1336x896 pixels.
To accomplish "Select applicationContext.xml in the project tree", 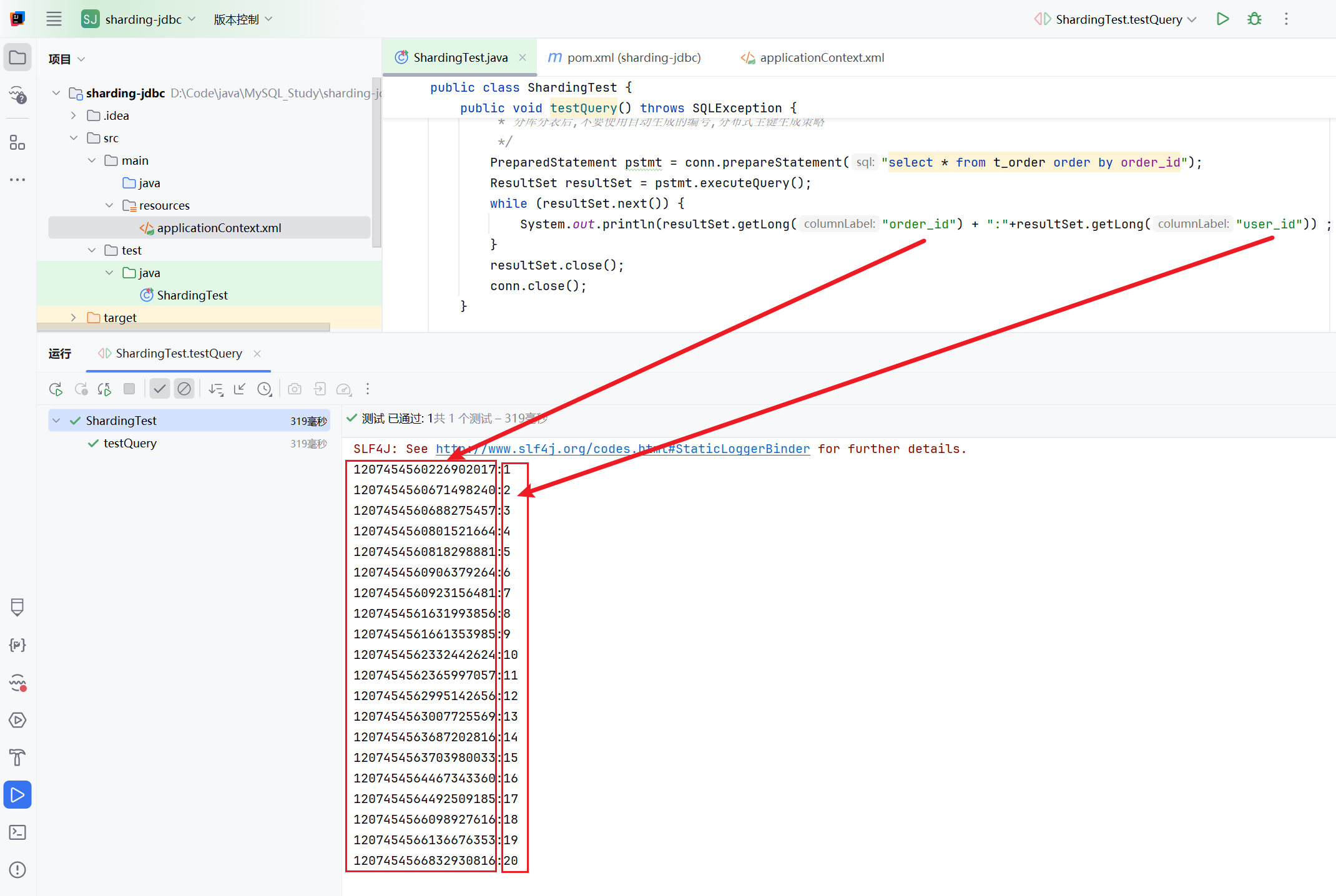I will (219, 228).
